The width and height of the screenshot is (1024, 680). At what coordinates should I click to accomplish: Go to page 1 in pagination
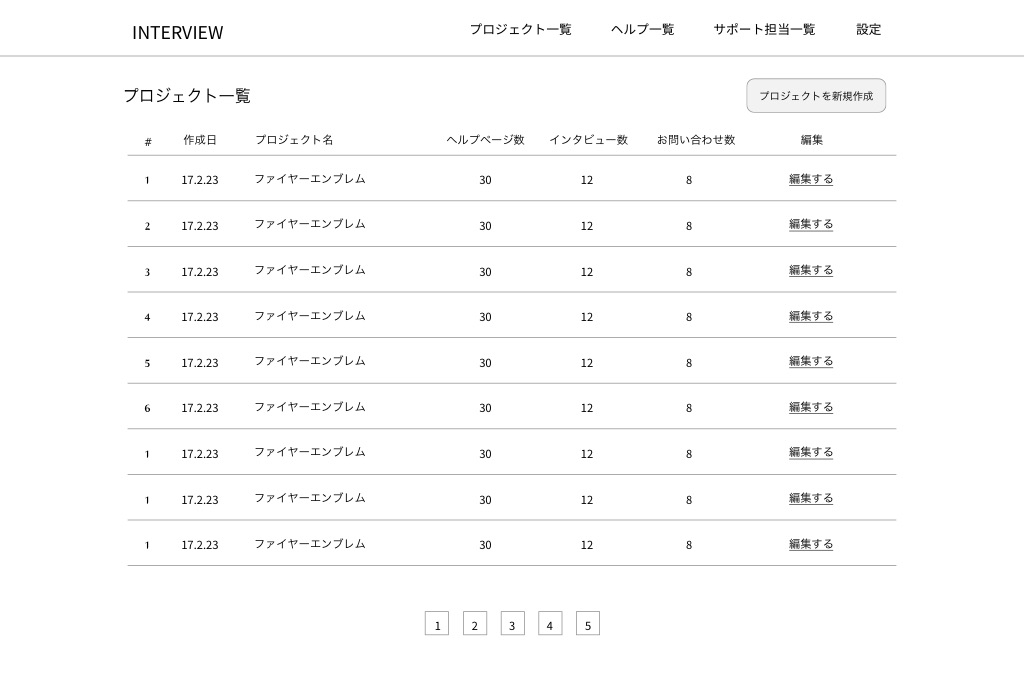[x=437, y=623]
